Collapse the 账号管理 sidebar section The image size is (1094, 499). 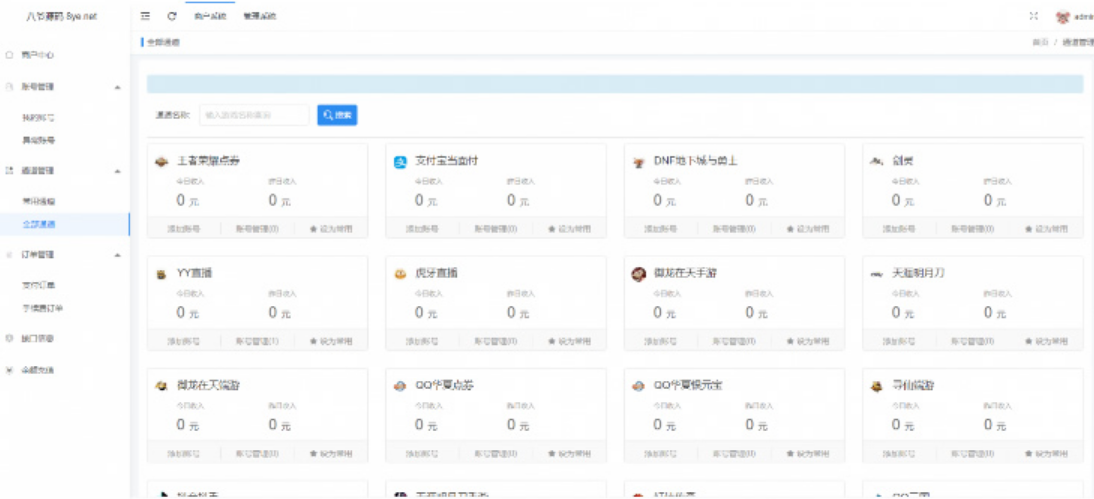118,87
